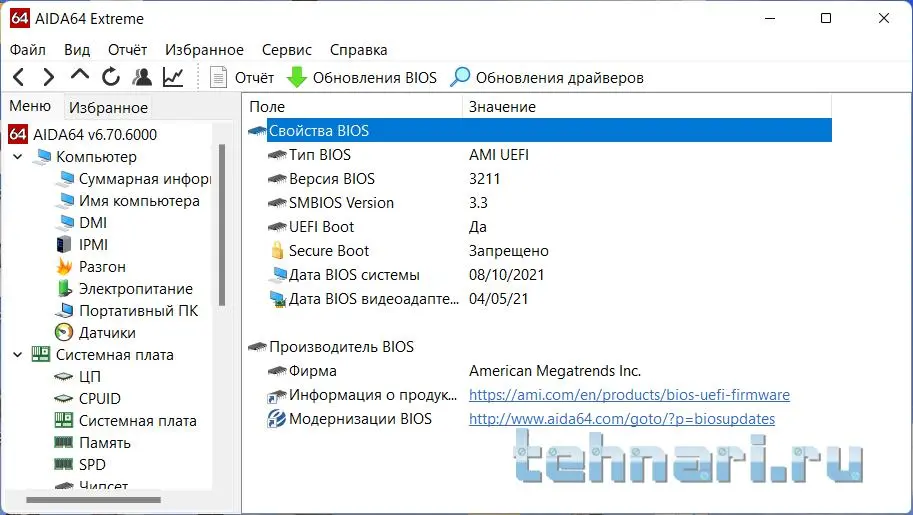Select Системная плата child tree item
Viewport: 913px width, 515px height.
[x=125, y=421]
